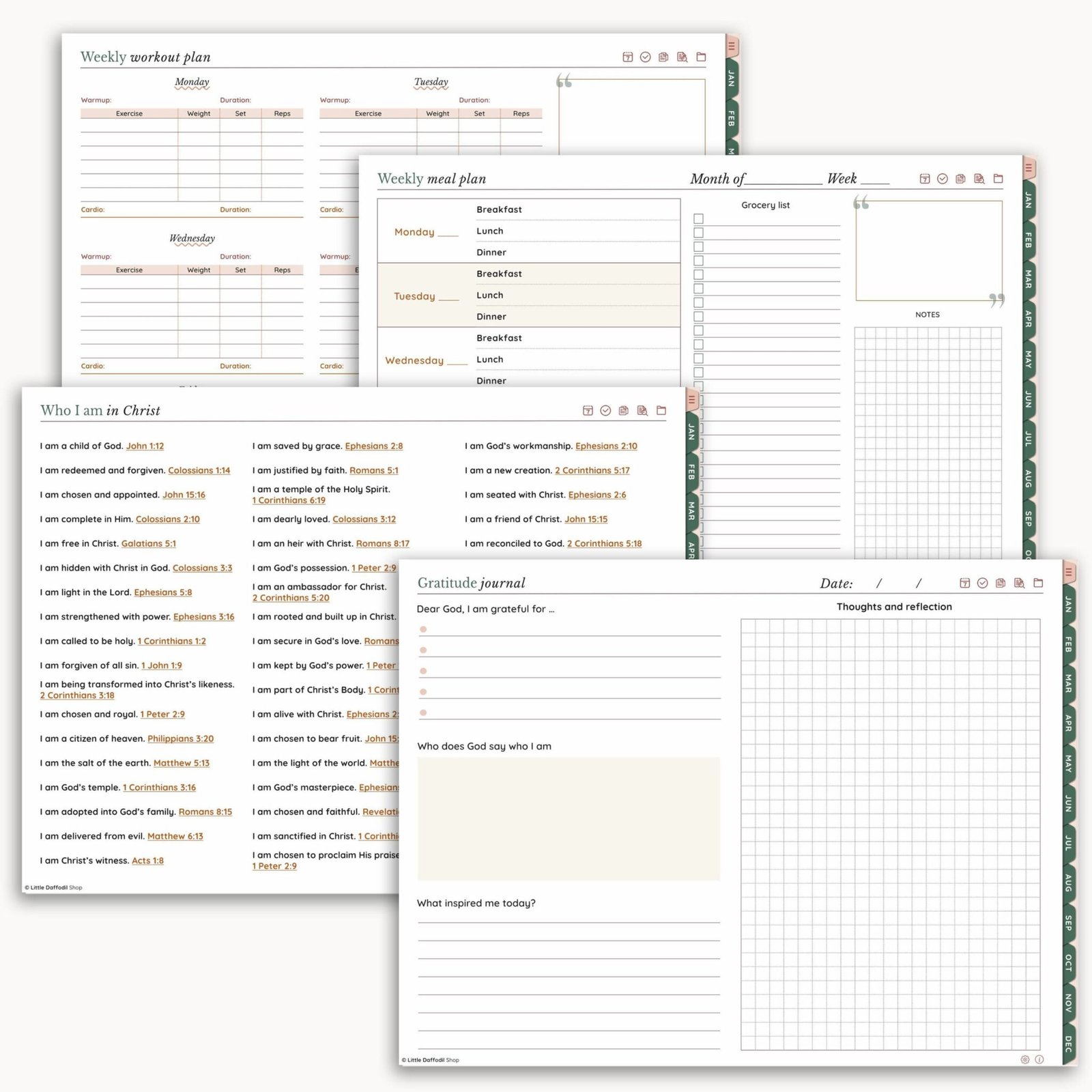This screenshot has height=1092, width=1092.
Task: Open hamburger index tab on Weekly workout plan
Action: pos(732,46)
